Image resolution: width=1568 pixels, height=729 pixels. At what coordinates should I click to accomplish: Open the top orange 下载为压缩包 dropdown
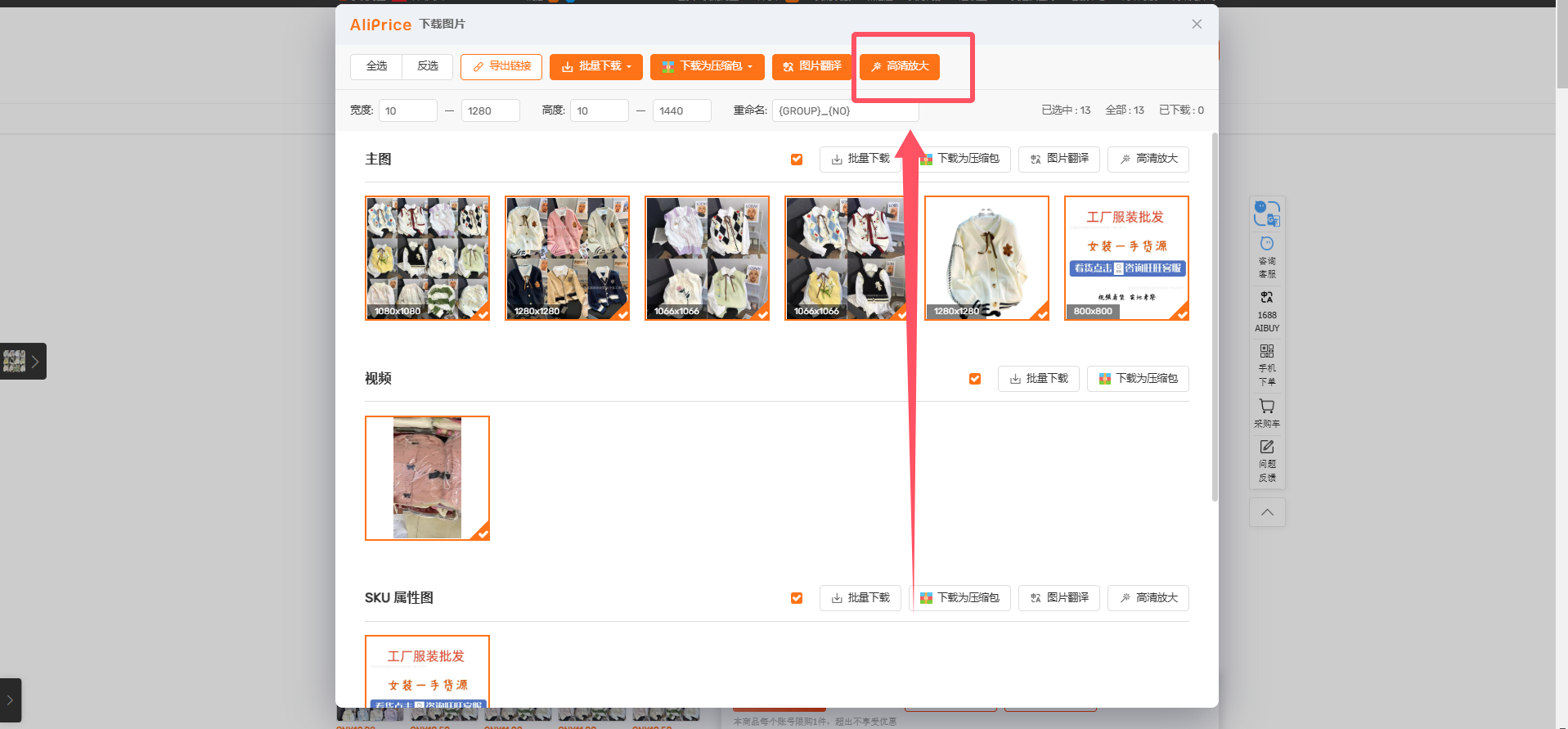708,66
